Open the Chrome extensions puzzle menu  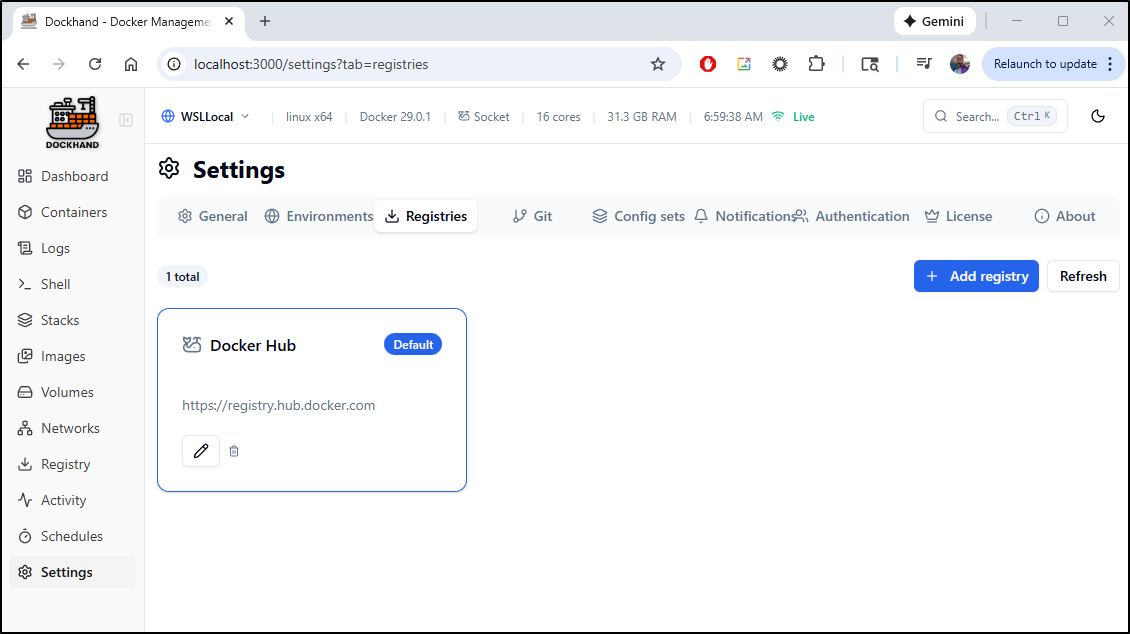point(817,64)
